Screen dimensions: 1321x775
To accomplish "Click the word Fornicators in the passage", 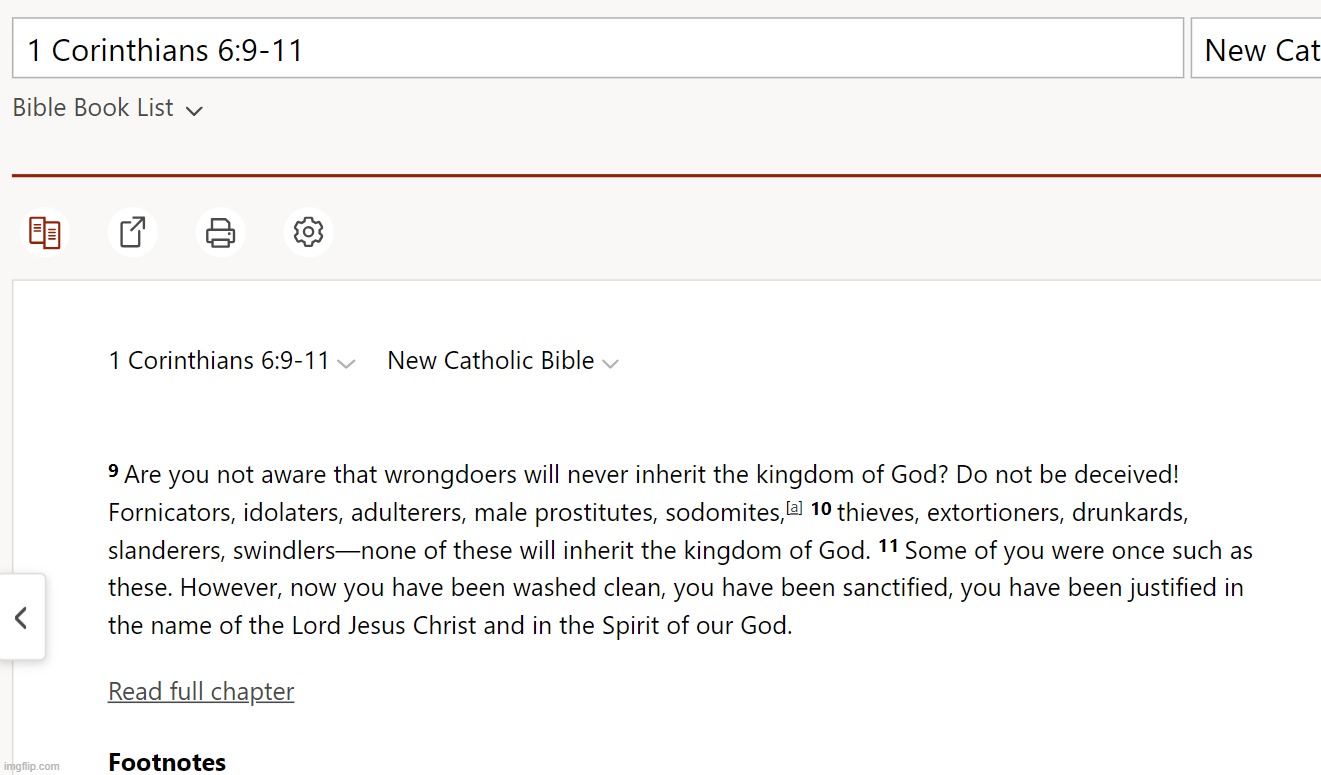I will [x=172, y=513].
